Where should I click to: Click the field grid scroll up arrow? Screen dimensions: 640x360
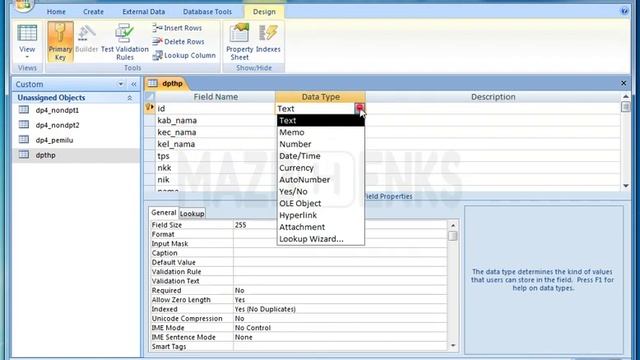click(626, 96)
